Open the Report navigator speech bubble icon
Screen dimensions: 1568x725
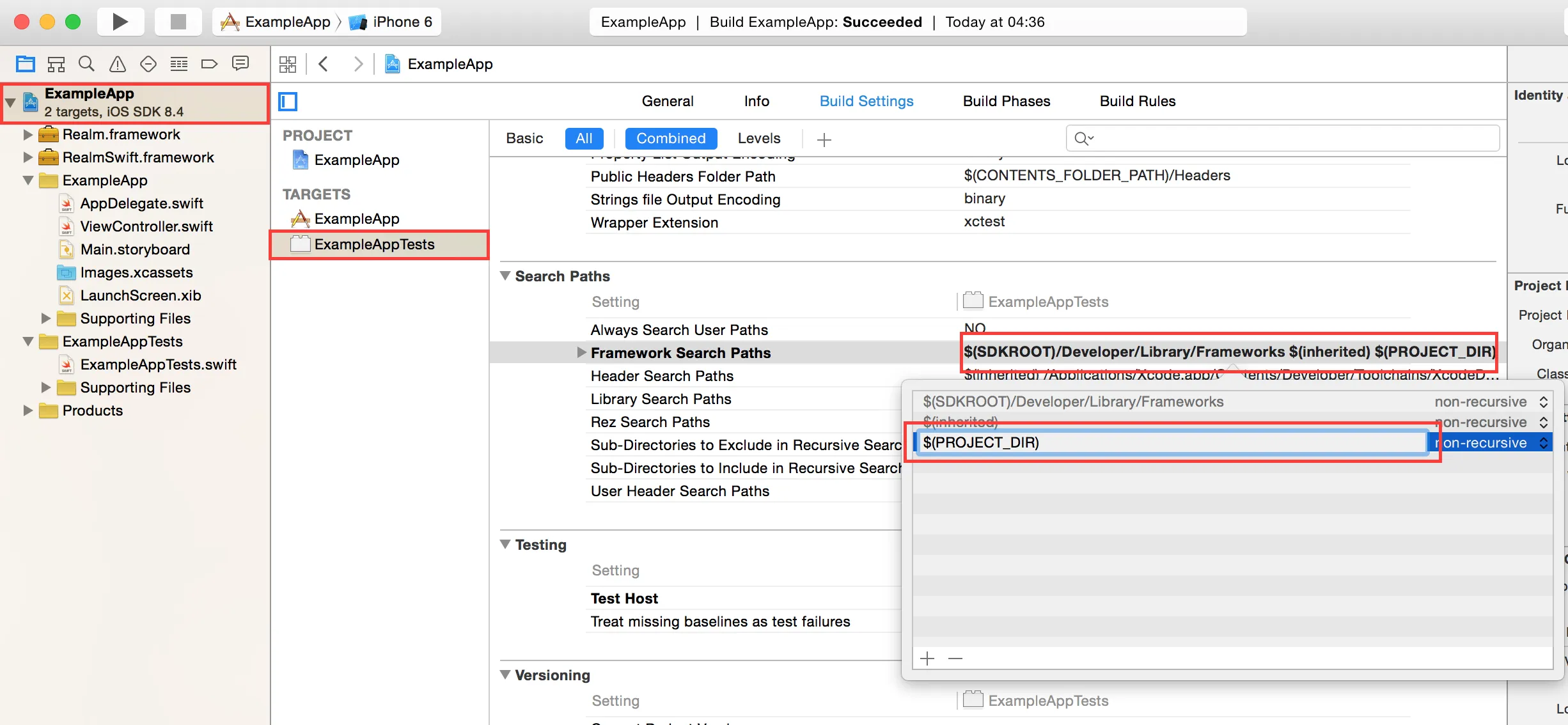240,63
